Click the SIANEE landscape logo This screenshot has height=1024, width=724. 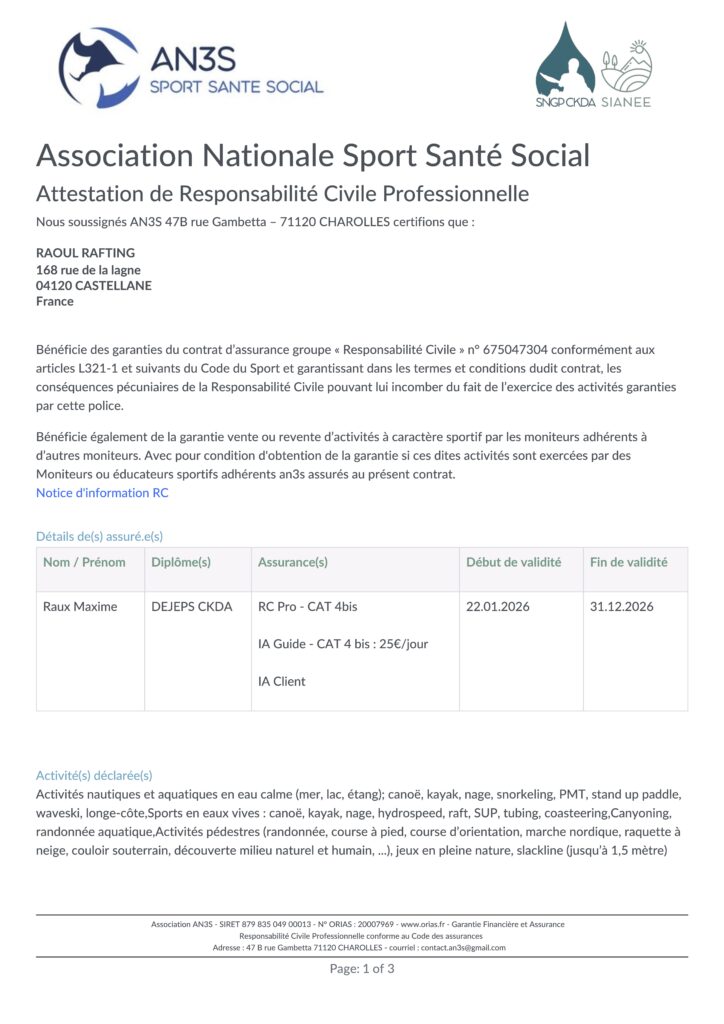[628, 70]
